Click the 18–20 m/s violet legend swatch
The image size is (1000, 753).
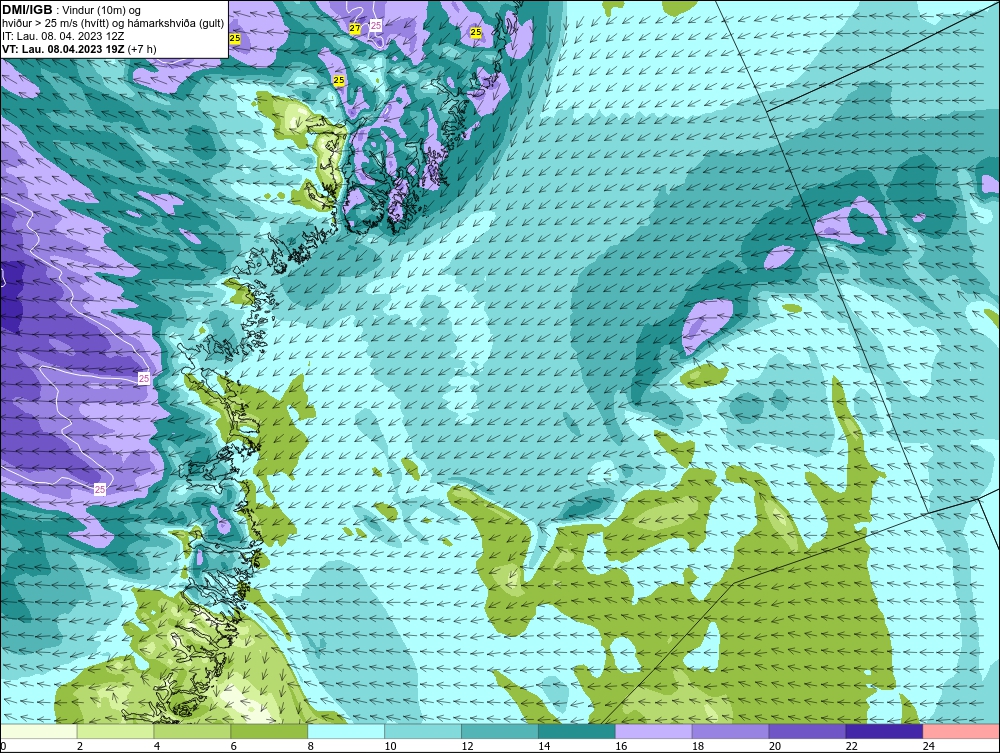tap(730, 731)
